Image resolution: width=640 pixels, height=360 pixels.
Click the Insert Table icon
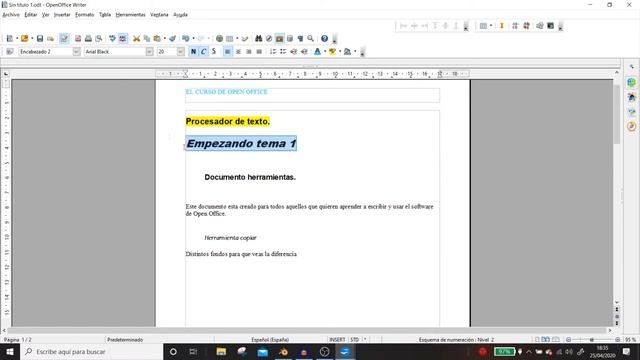[230, 38]
